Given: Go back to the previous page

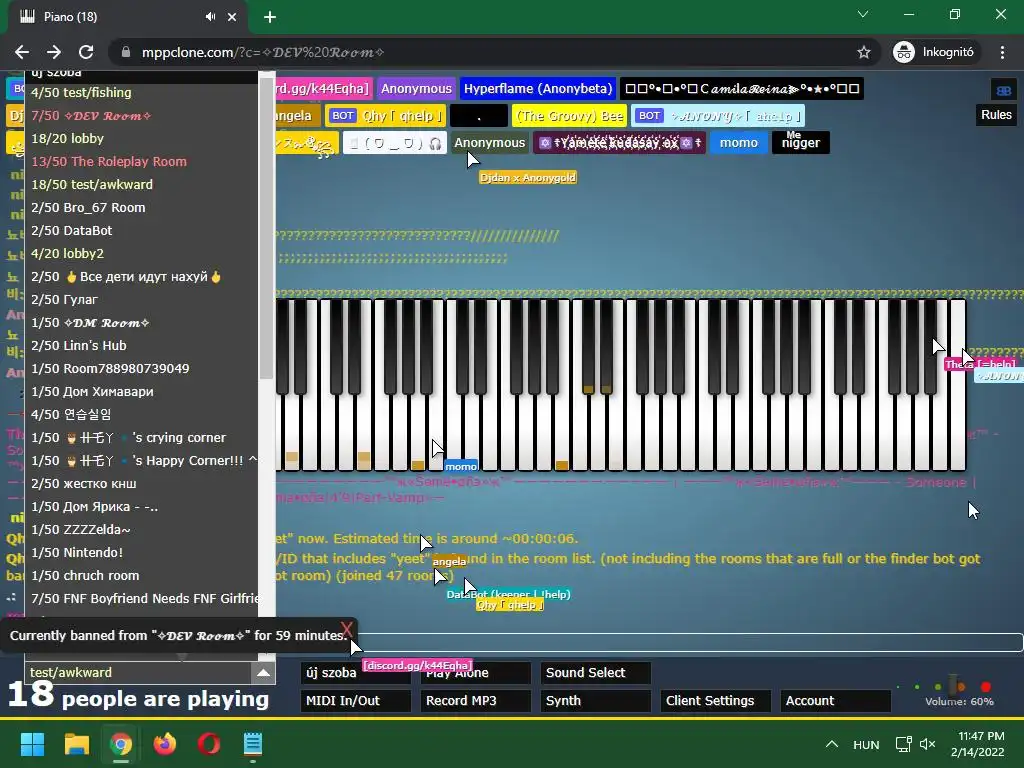Looking at the screenshot, I should tap(22, 52).
